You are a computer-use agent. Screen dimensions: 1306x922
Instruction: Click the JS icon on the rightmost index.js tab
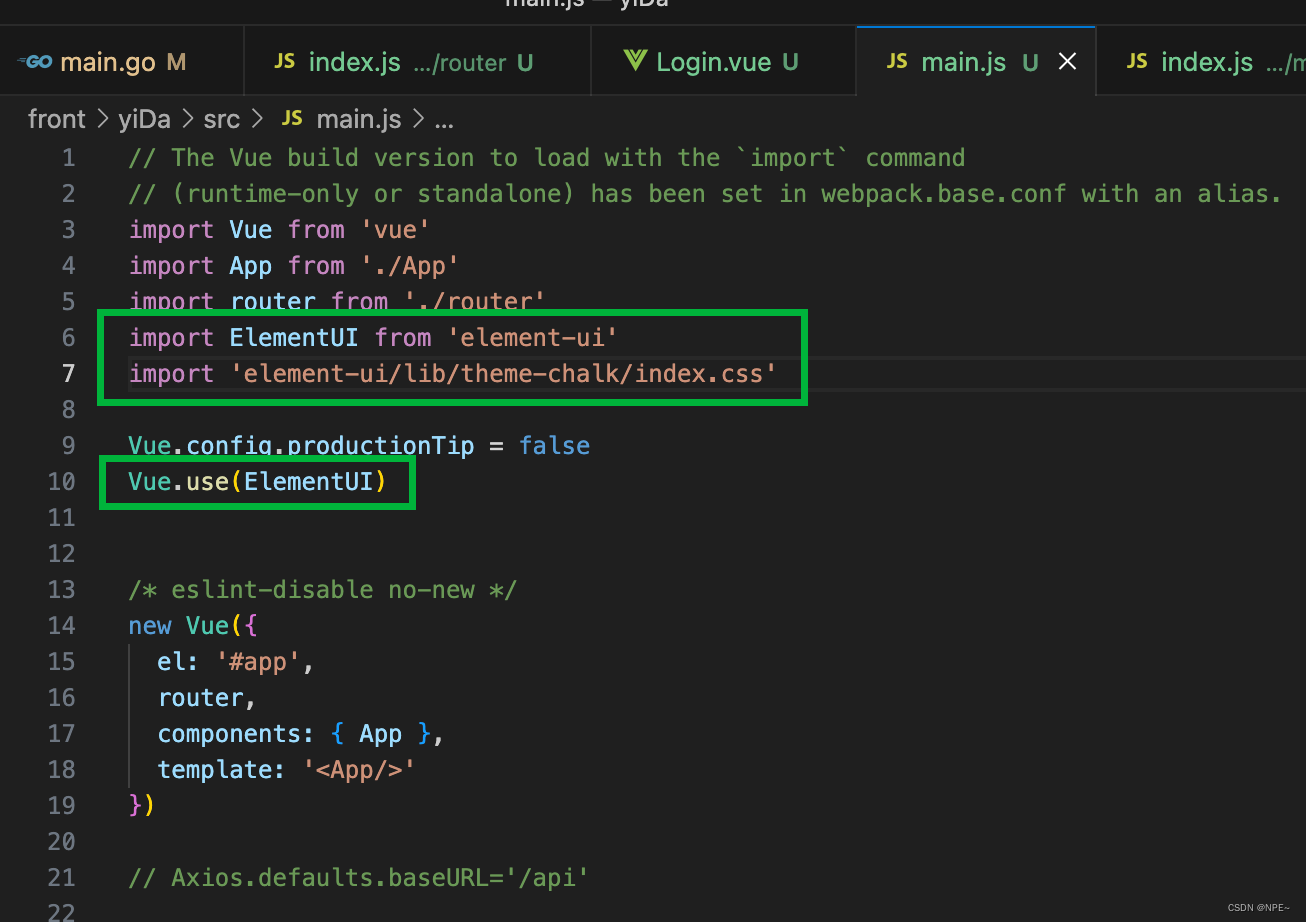[1137, 61]
